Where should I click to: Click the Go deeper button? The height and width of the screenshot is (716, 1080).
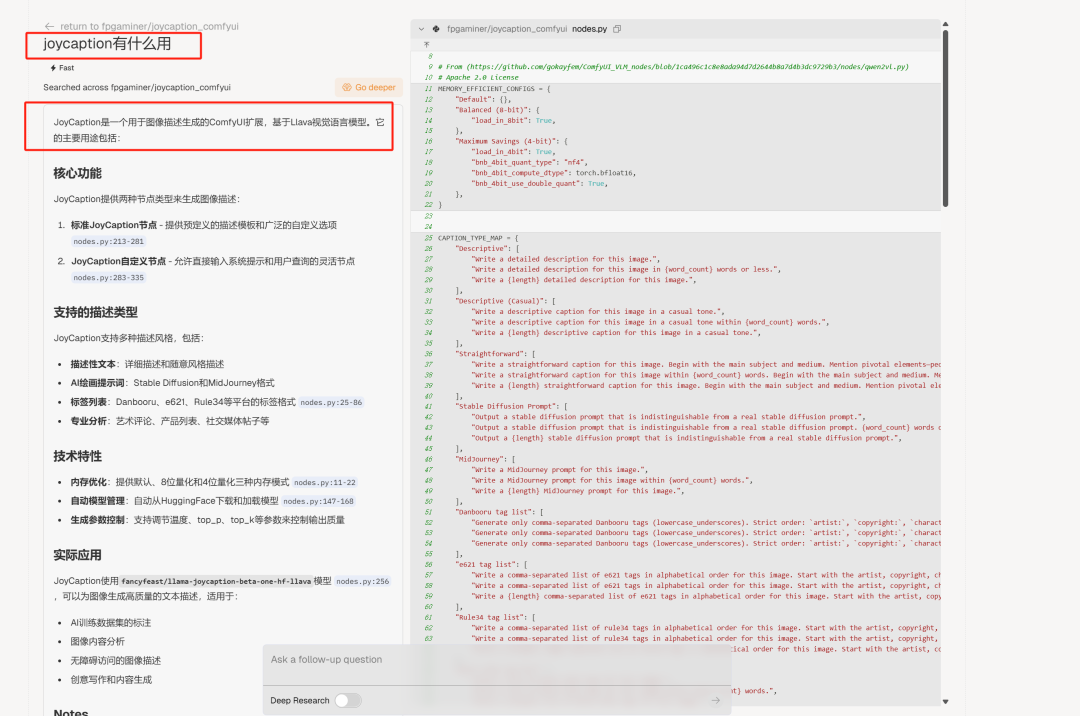coord(369,87)
